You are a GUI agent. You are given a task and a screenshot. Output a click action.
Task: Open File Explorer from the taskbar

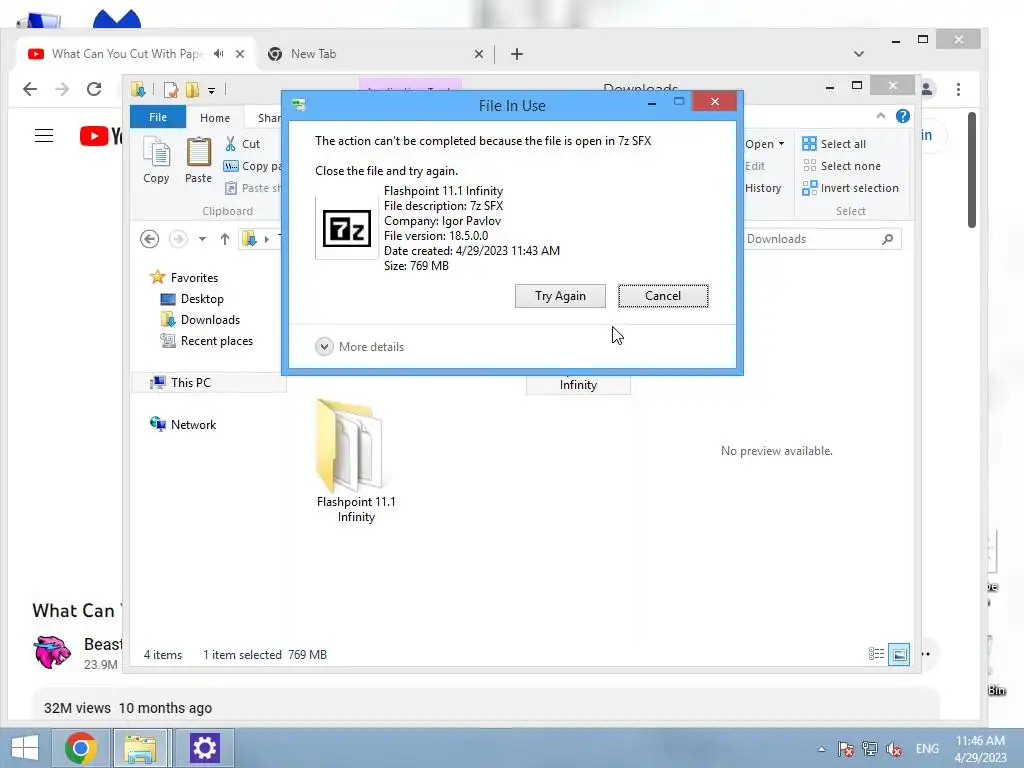click(140, 748)
